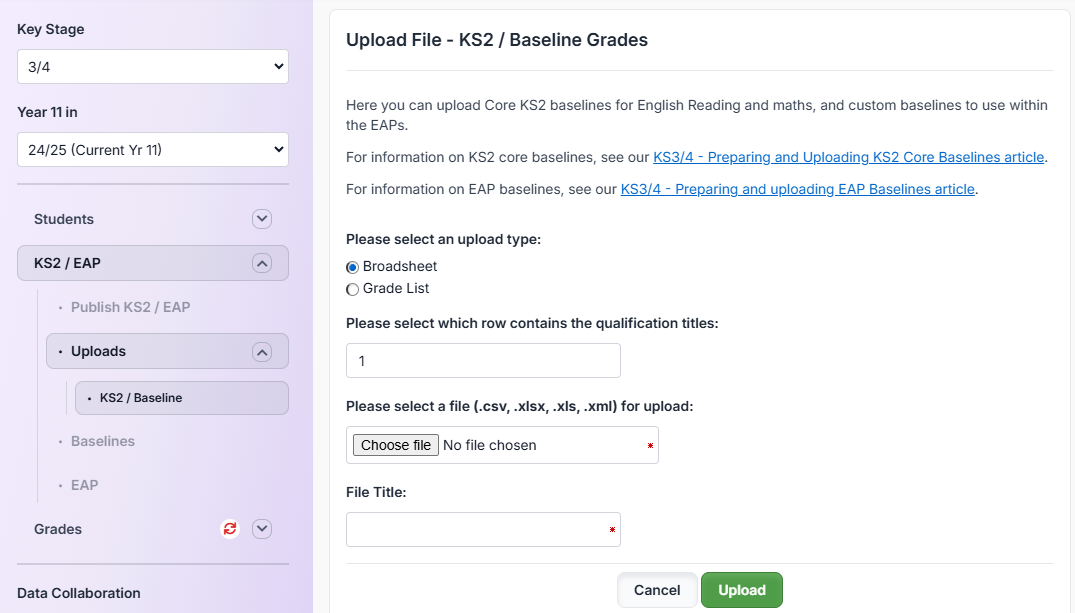Collapse the KS2 / EAP section chevron

coord(262,263)
